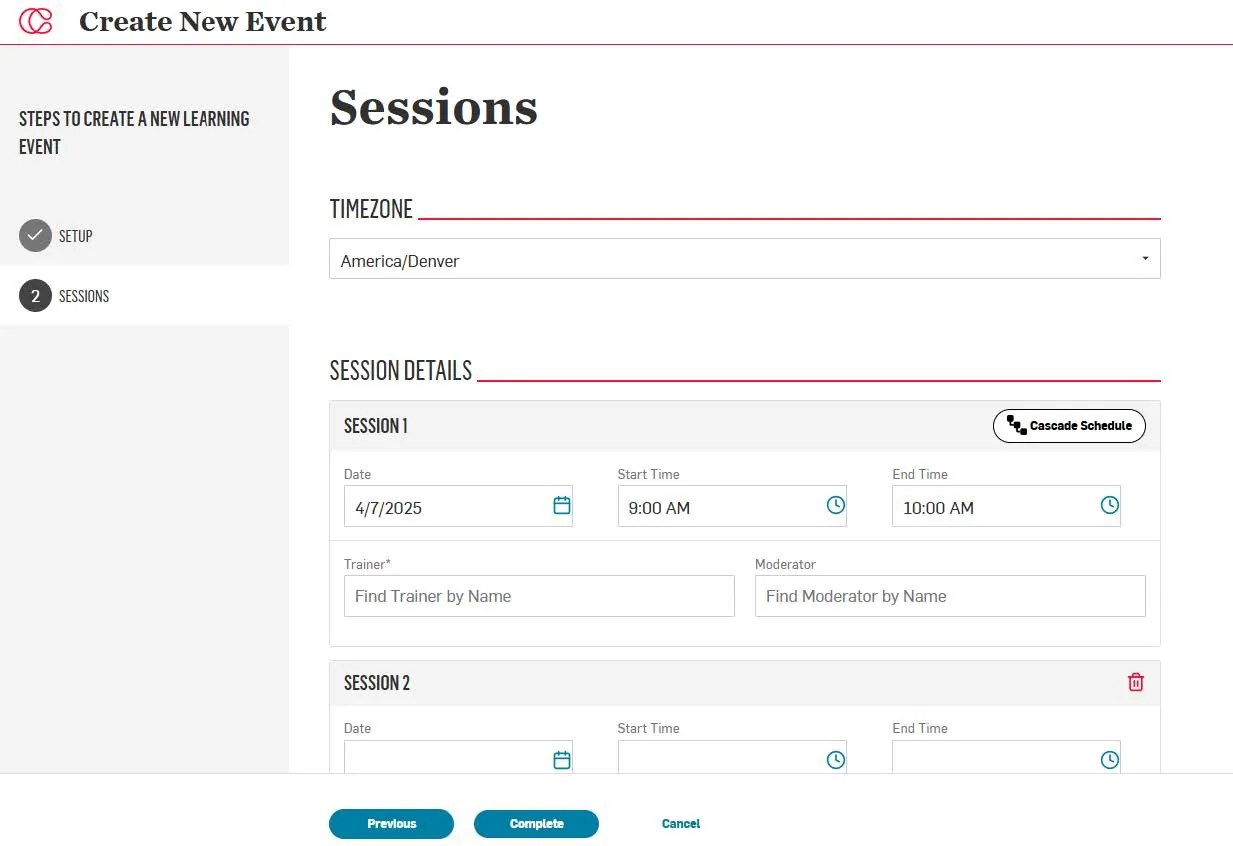1233x846 pixels.
Task: Delete Session 2 using the trash icon
Action: 1135,681
